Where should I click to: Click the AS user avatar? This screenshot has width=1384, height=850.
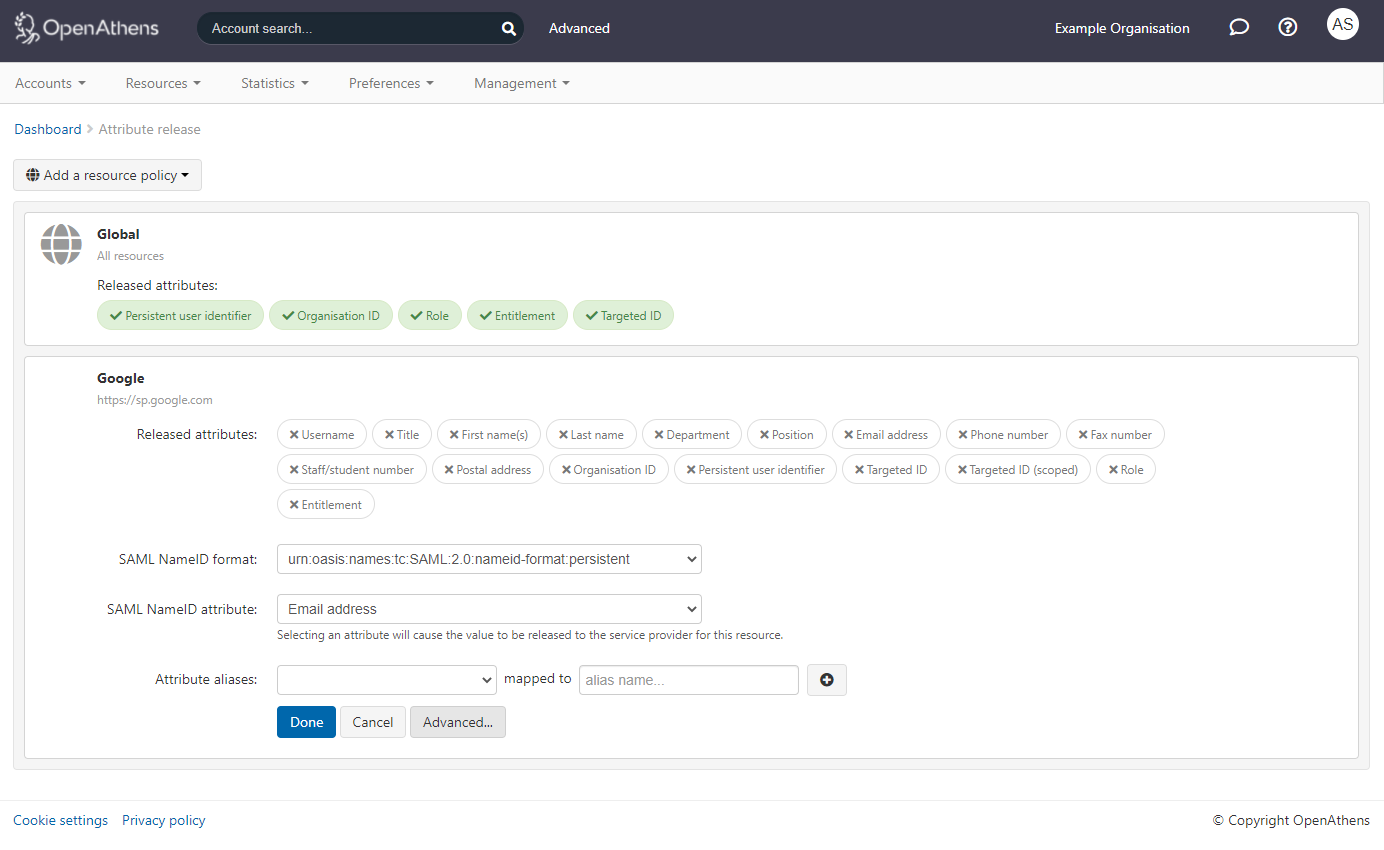coord(1342,24)
